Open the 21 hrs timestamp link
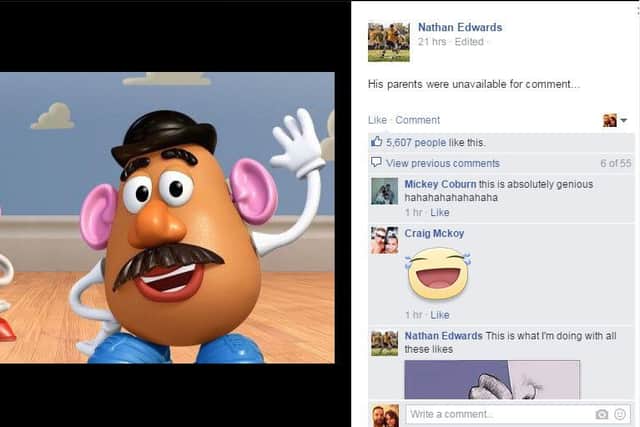 pos(432,42)
